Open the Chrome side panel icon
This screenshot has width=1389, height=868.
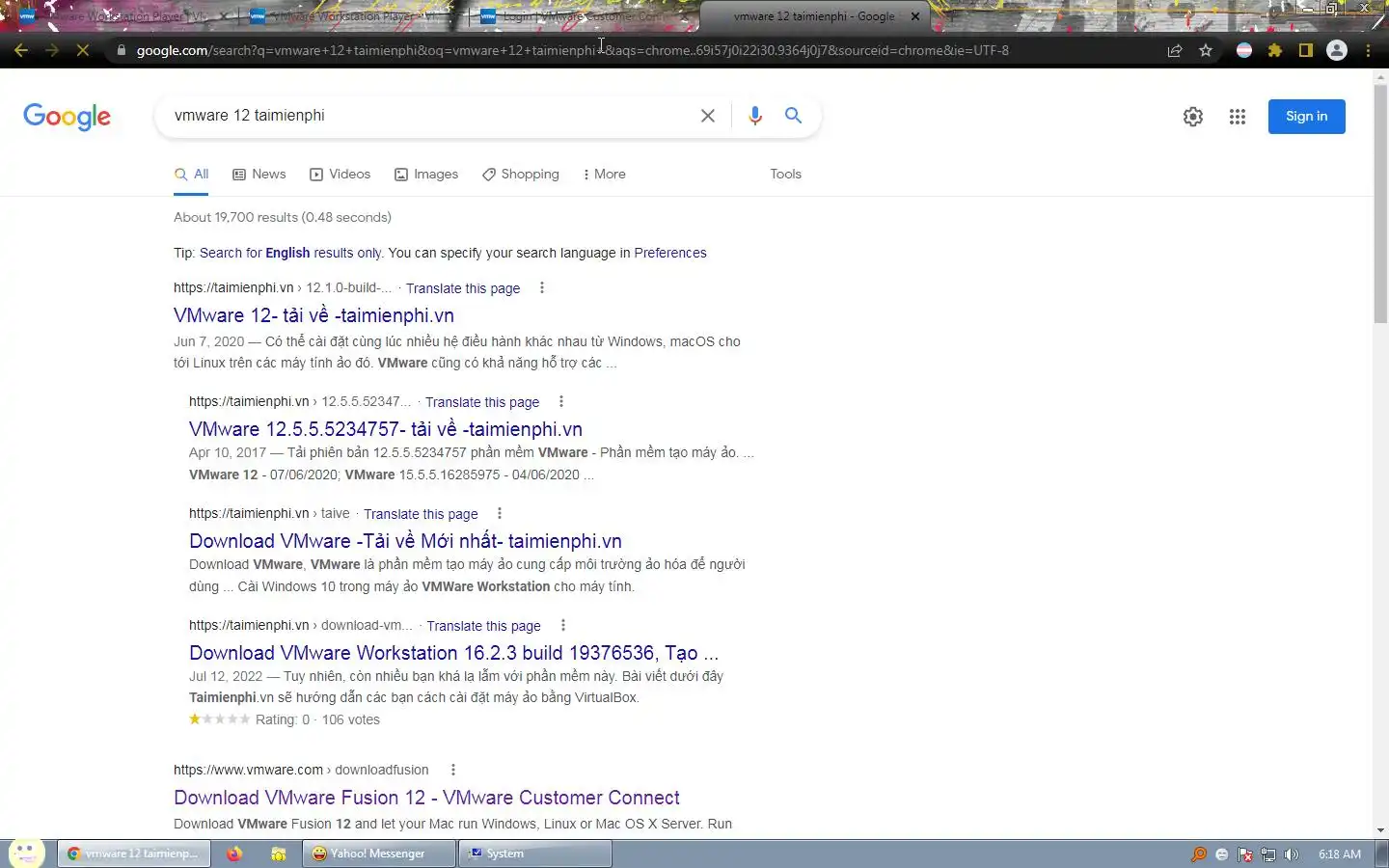coord(1306,50)
